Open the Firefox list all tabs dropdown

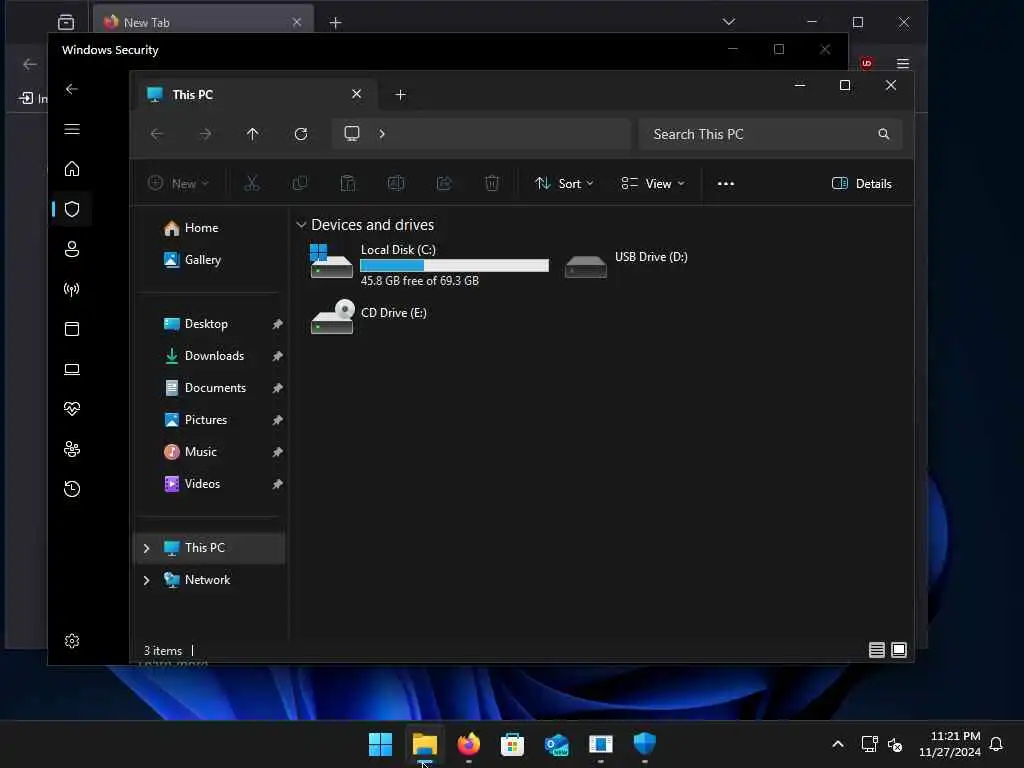coord(729,22)
